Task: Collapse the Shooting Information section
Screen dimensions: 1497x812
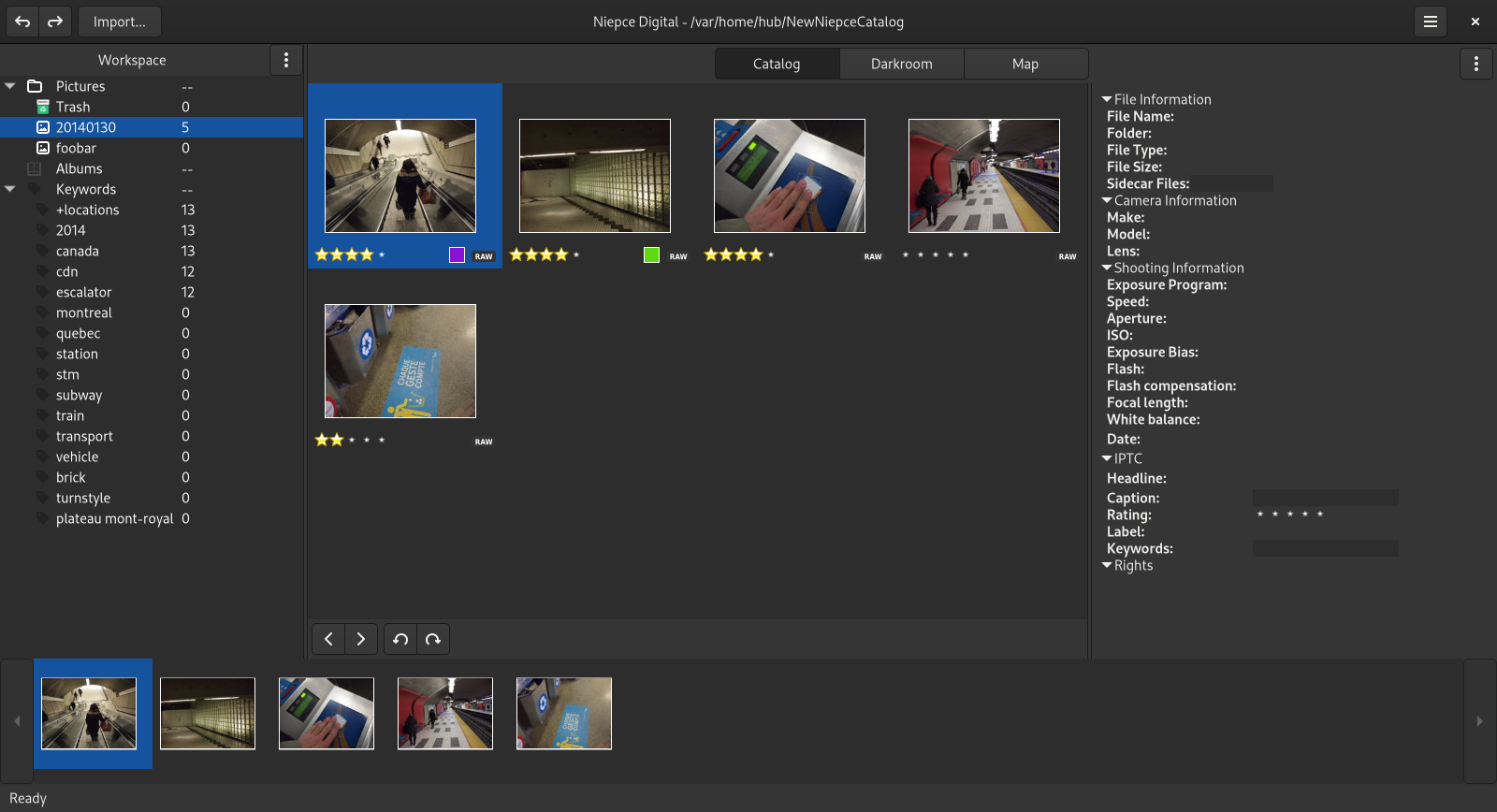Action: tap(1107, 268)
